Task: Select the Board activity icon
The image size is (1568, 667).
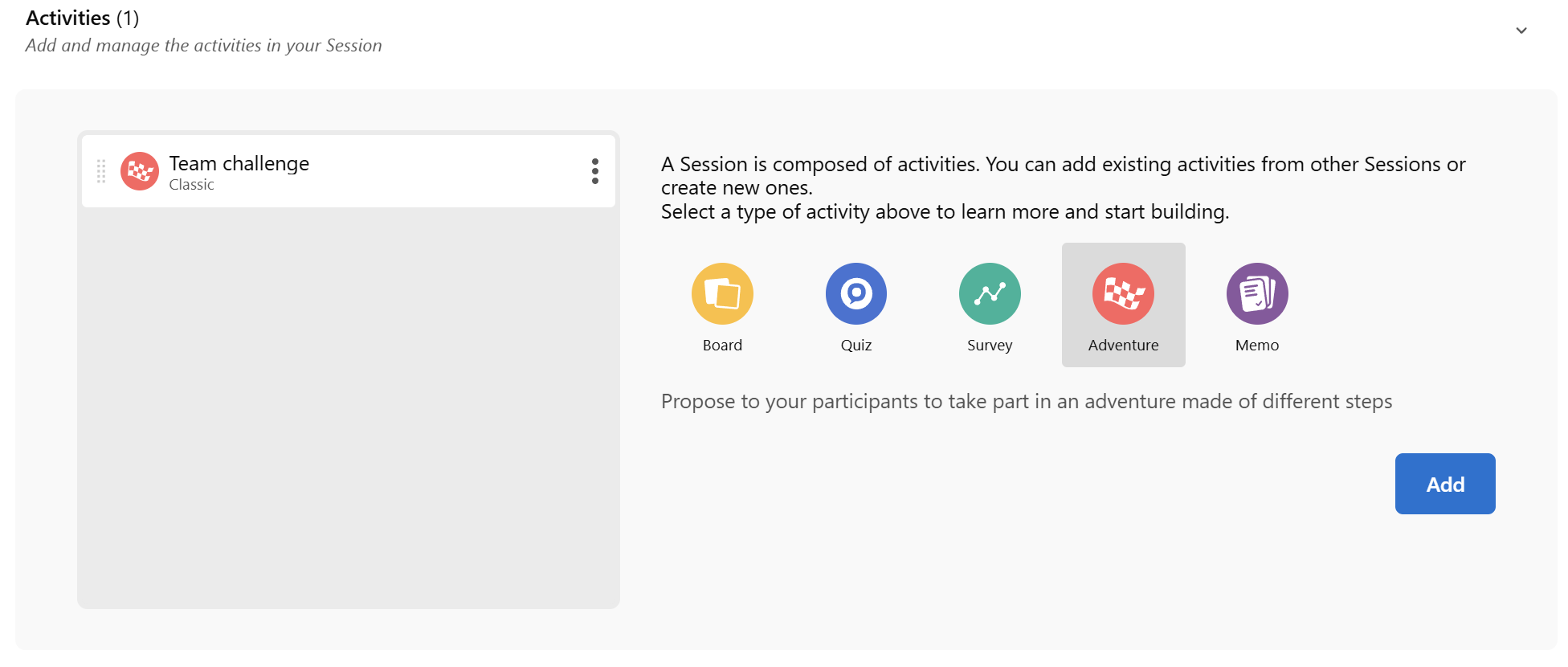Action: [x=722, y=294]
